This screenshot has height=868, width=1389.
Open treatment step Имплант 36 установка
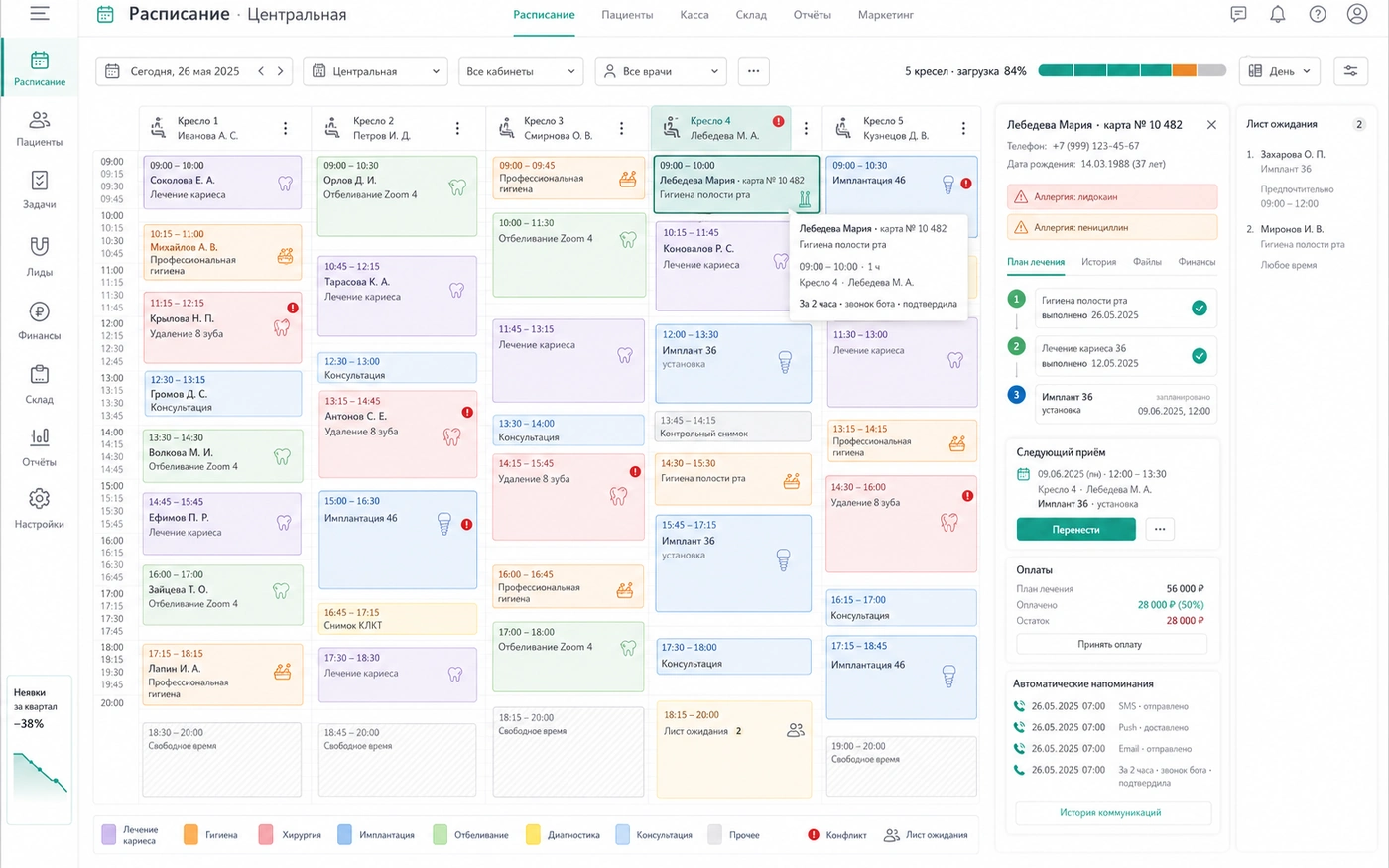pyautogui.click(x=1125, y=403)
